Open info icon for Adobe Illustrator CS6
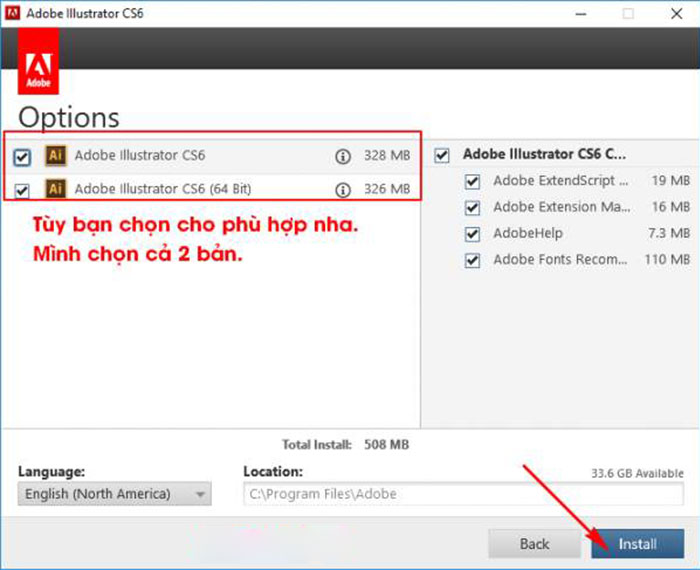This screenshot has width=700, height=570. (x=343, y=156)
